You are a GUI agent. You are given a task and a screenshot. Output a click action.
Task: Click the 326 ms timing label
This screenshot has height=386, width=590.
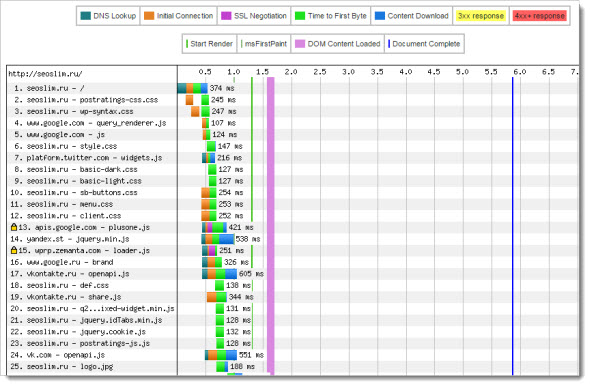[236, 262]
